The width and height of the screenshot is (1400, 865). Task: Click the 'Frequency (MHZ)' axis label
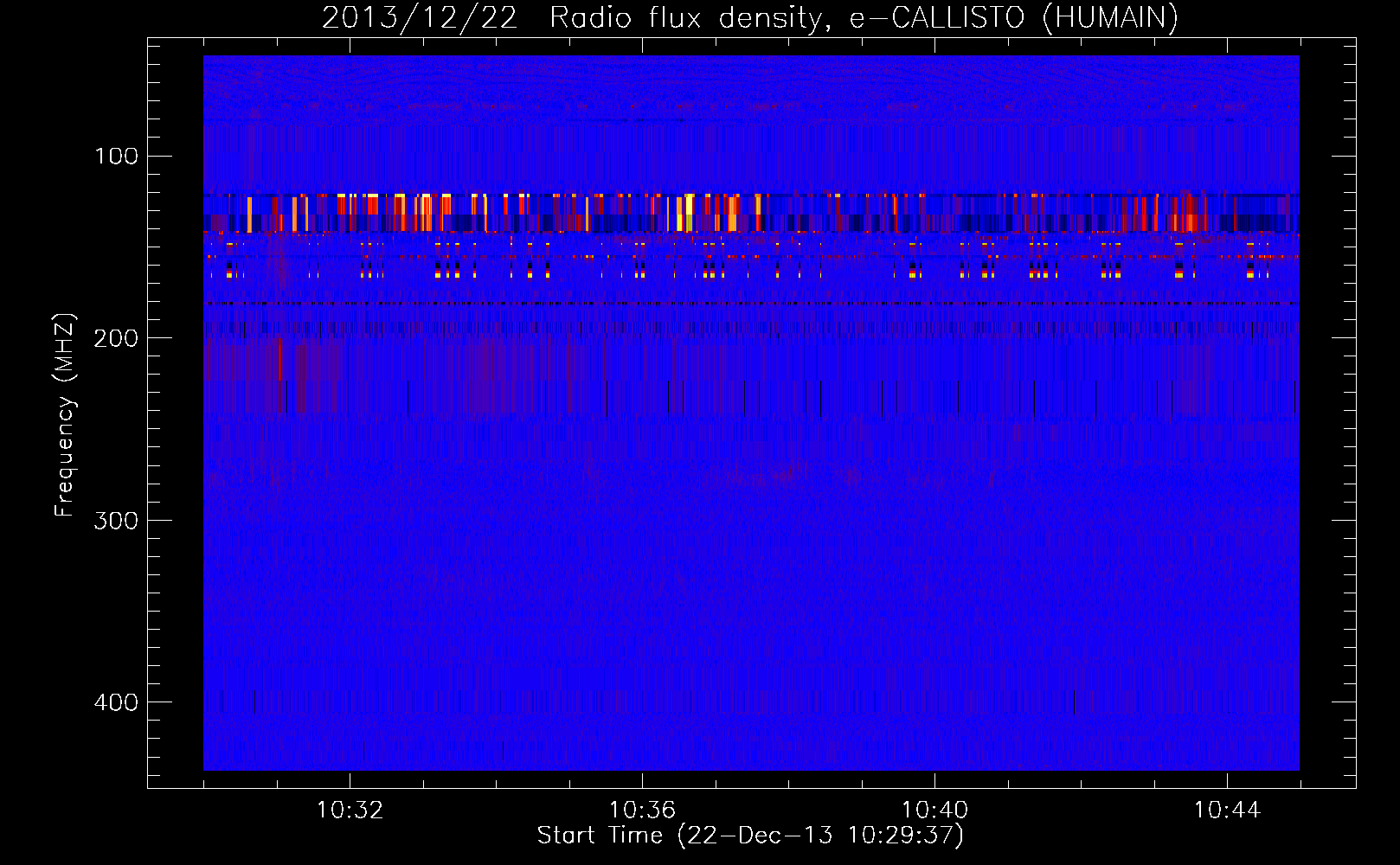[65, 415]
